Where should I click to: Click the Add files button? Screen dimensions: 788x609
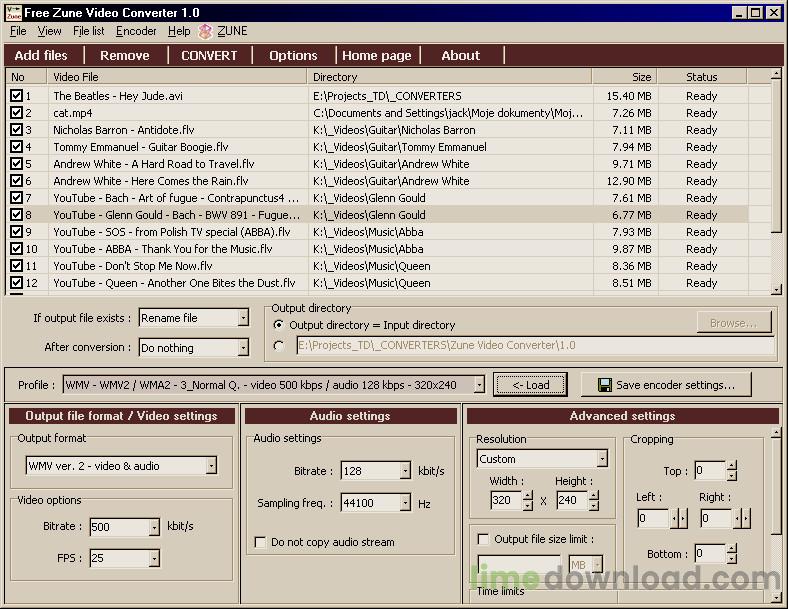coord(41,55)
